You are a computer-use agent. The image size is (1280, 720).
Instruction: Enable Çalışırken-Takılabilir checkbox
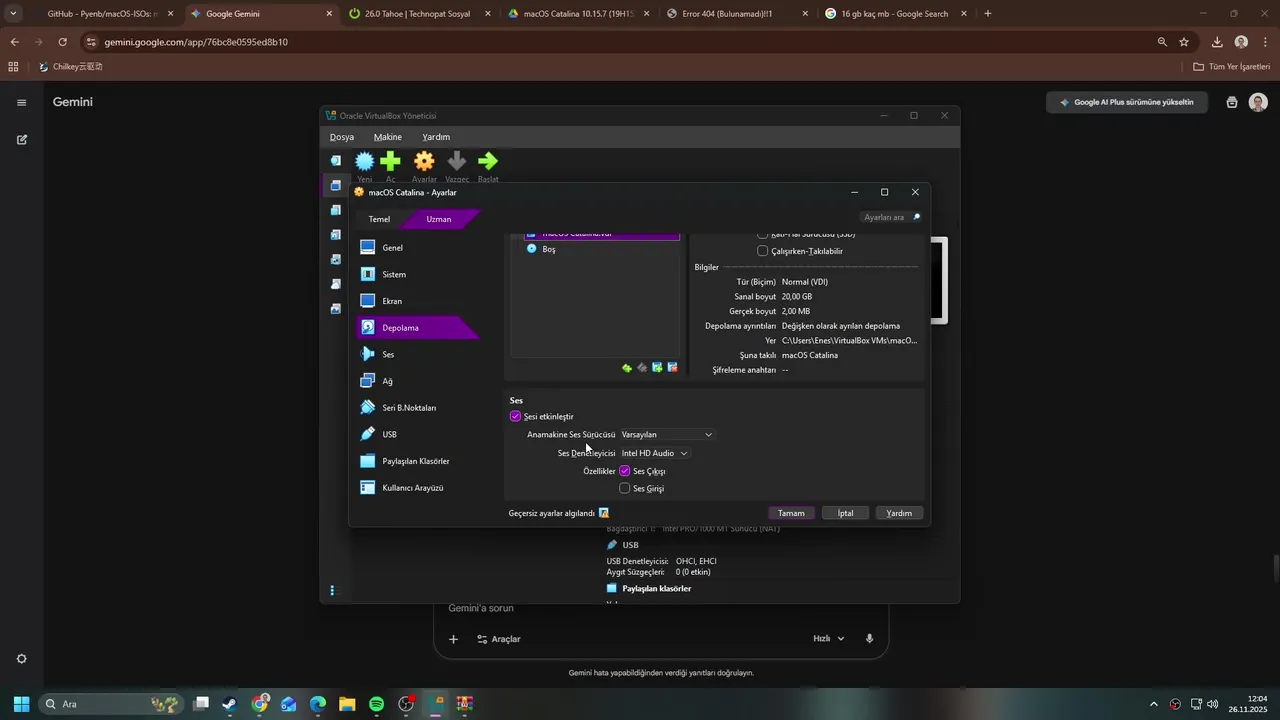coord(763,251)
